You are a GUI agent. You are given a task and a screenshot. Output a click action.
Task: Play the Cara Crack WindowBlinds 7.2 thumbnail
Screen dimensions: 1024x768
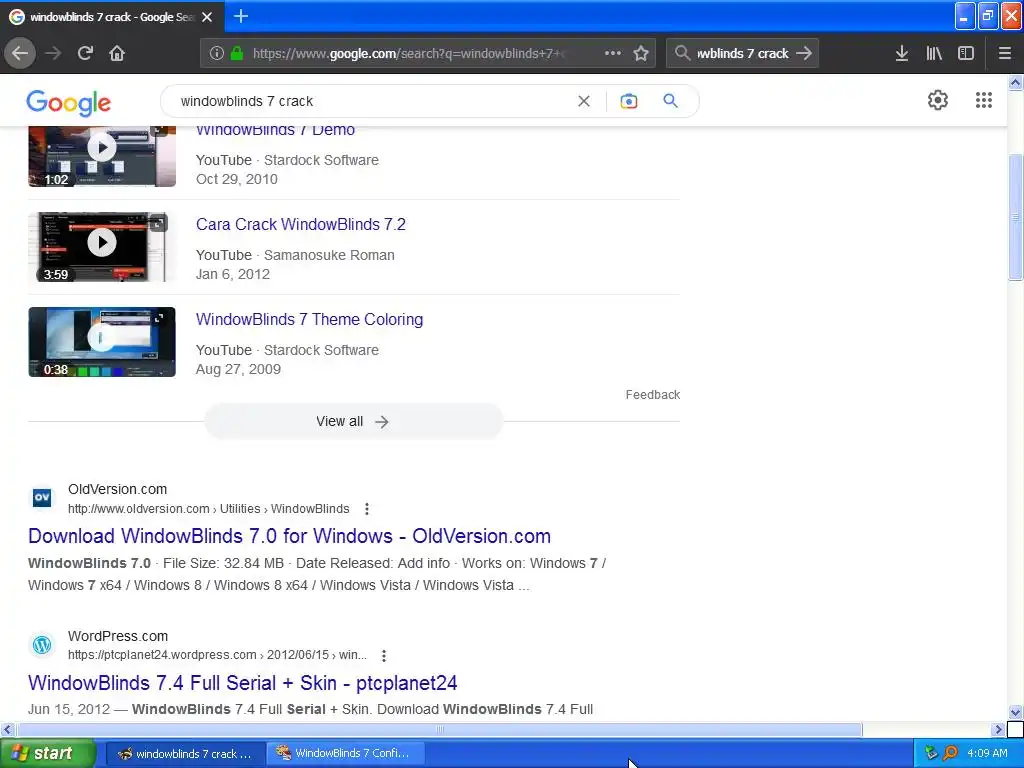[x=102, y=246]
